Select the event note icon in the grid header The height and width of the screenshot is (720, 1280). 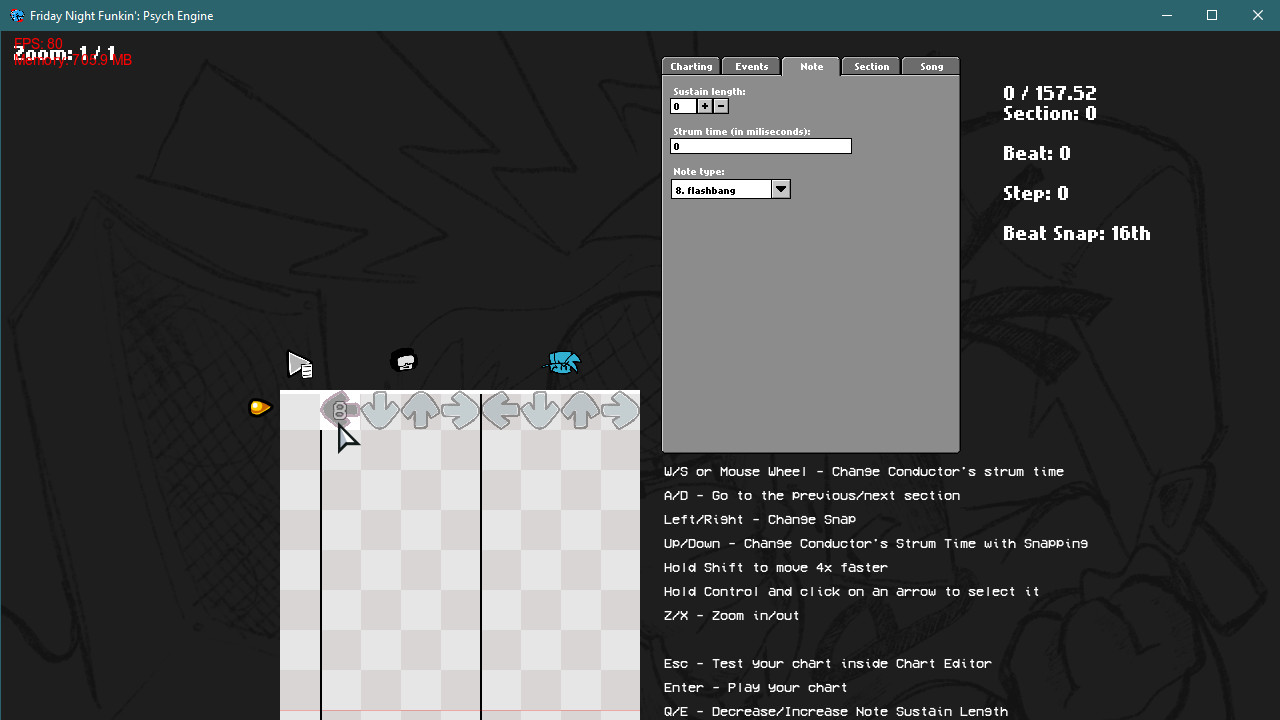(x=339, y=410)
